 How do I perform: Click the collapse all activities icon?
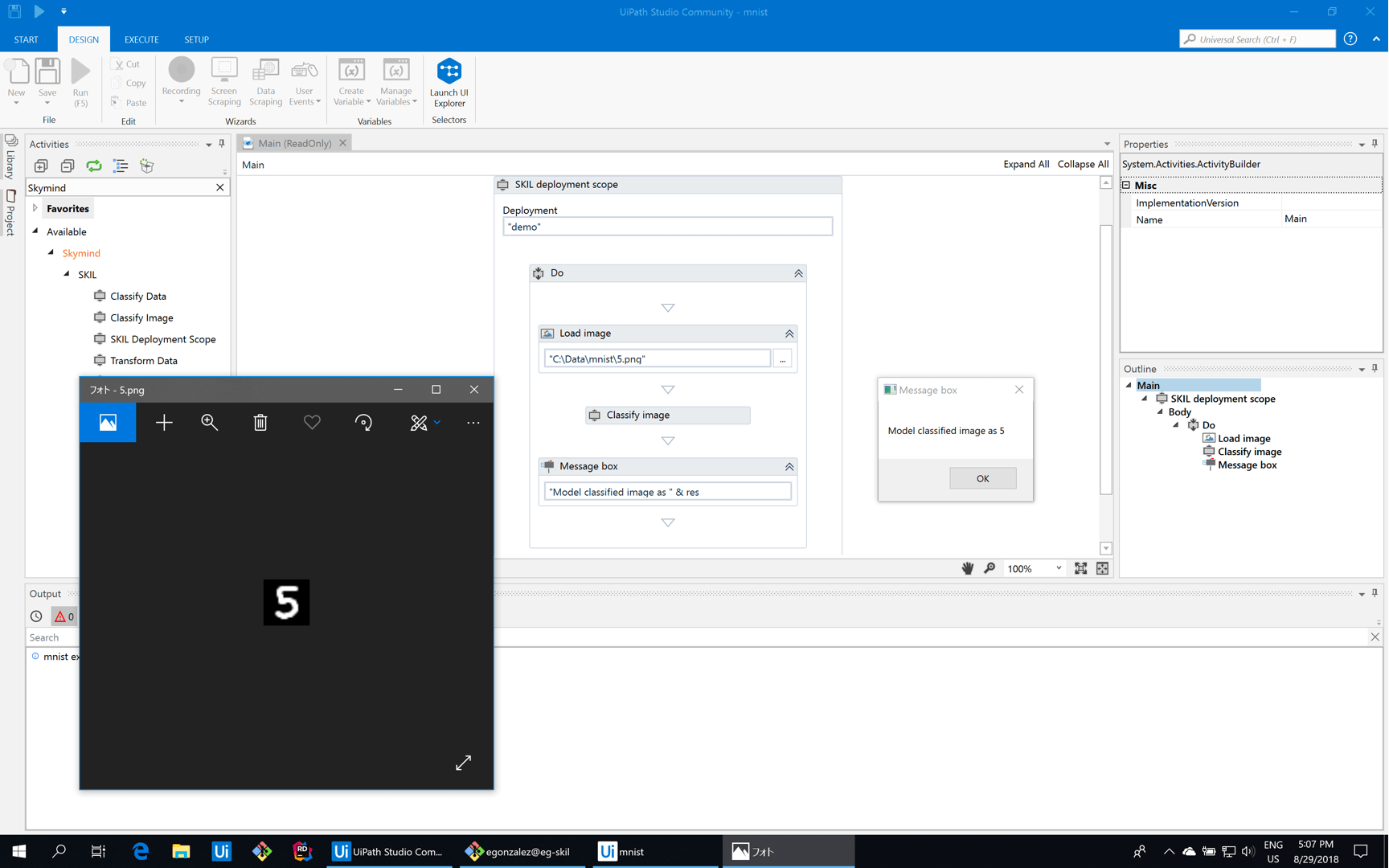click(68, 166)
